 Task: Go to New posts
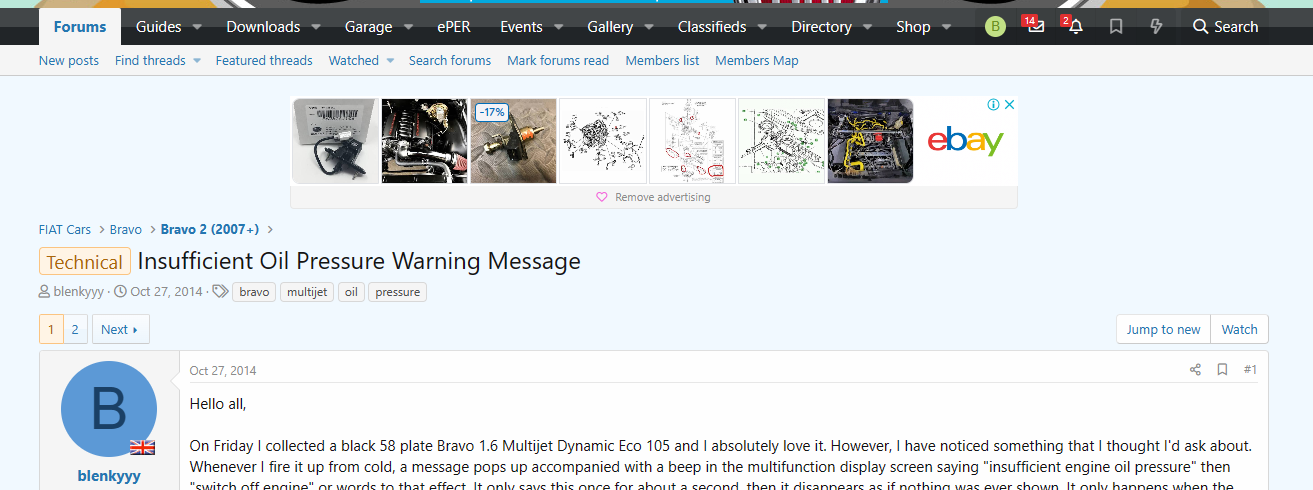coord(69,61)
